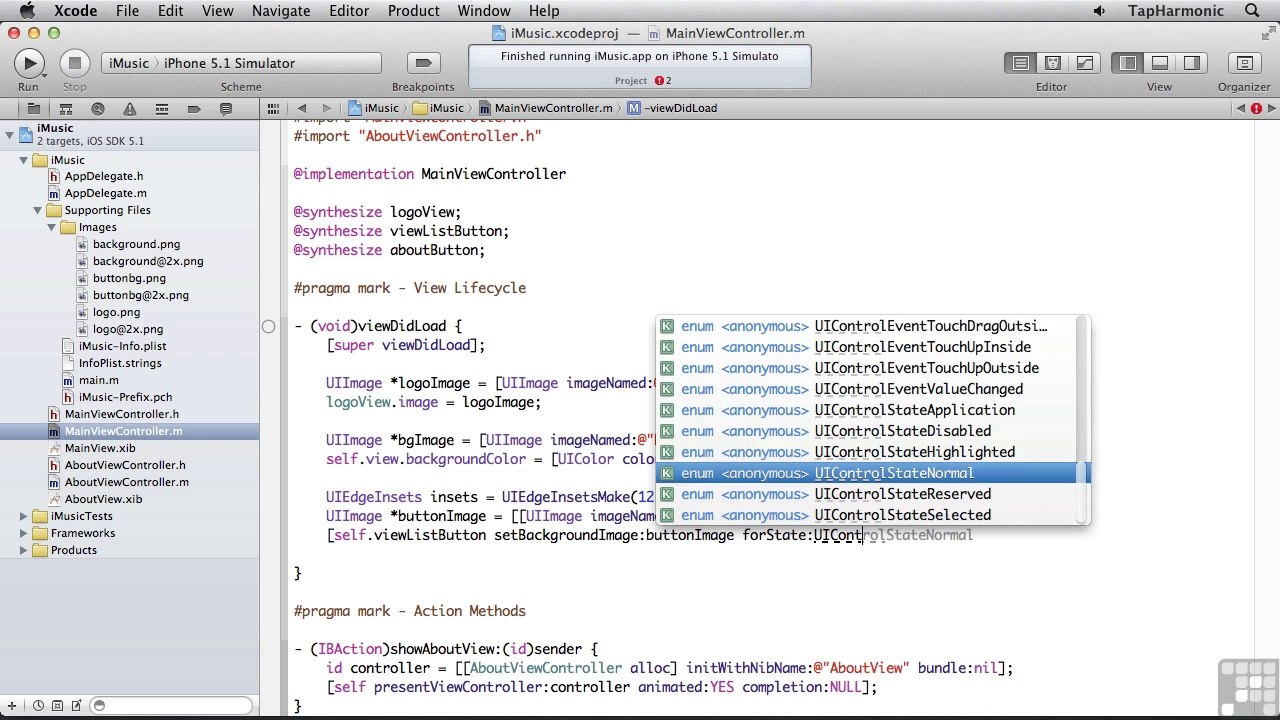Choose UIControlStateHighlighted completion suggestion
Image resolution: width=1280 pixels, height=720 pixels.
[x=866, y=452]
